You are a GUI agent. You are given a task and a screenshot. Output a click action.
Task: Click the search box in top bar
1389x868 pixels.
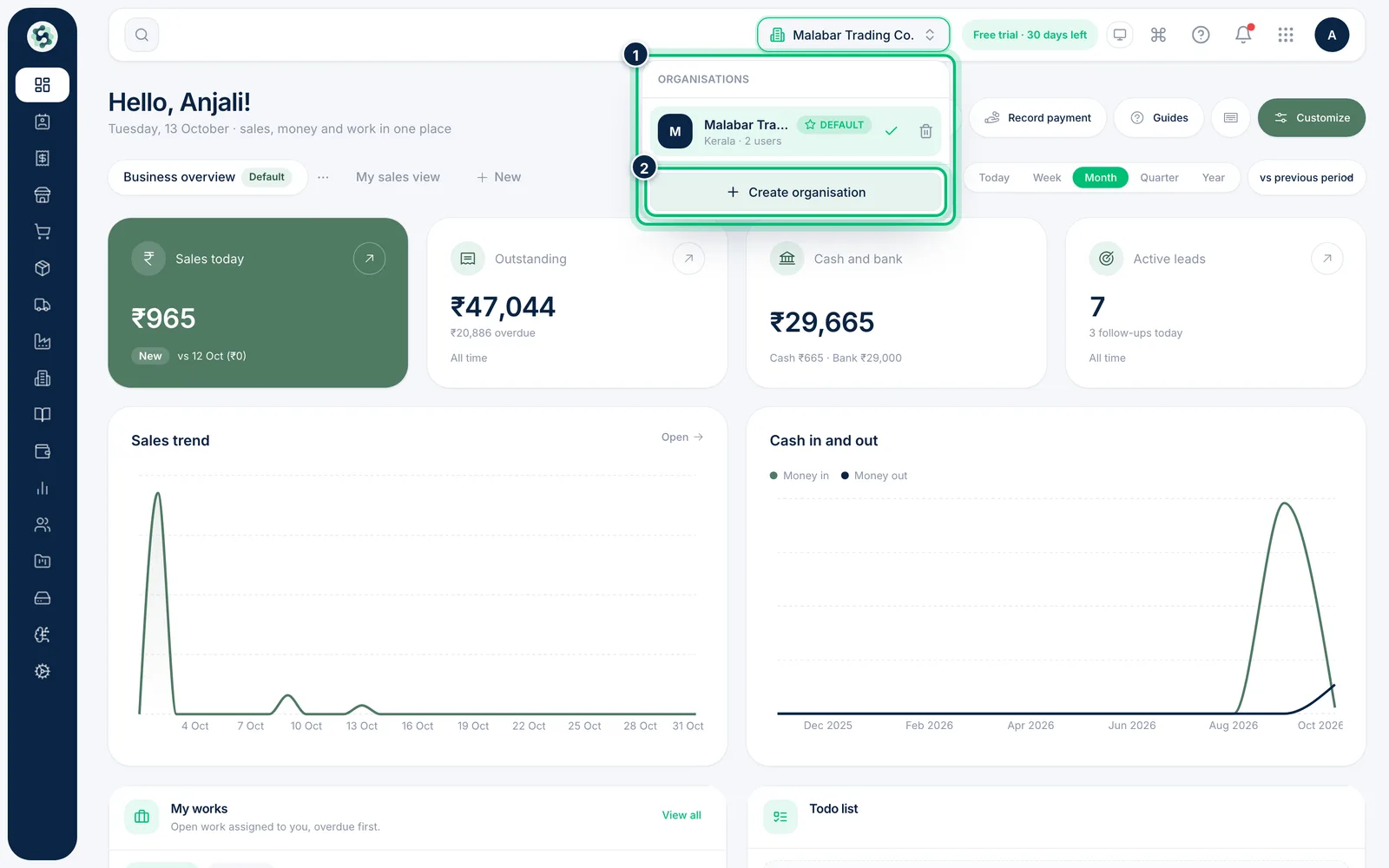(142, 35)
